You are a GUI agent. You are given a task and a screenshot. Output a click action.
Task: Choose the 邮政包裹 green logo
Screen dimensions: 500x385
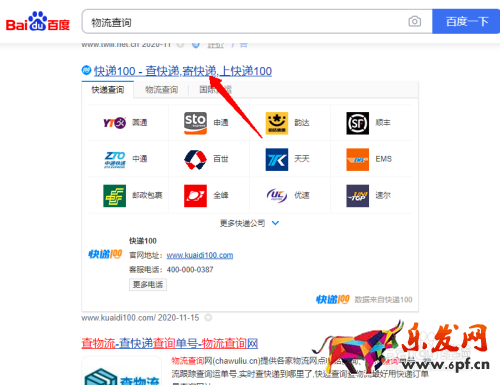[114, 196]
